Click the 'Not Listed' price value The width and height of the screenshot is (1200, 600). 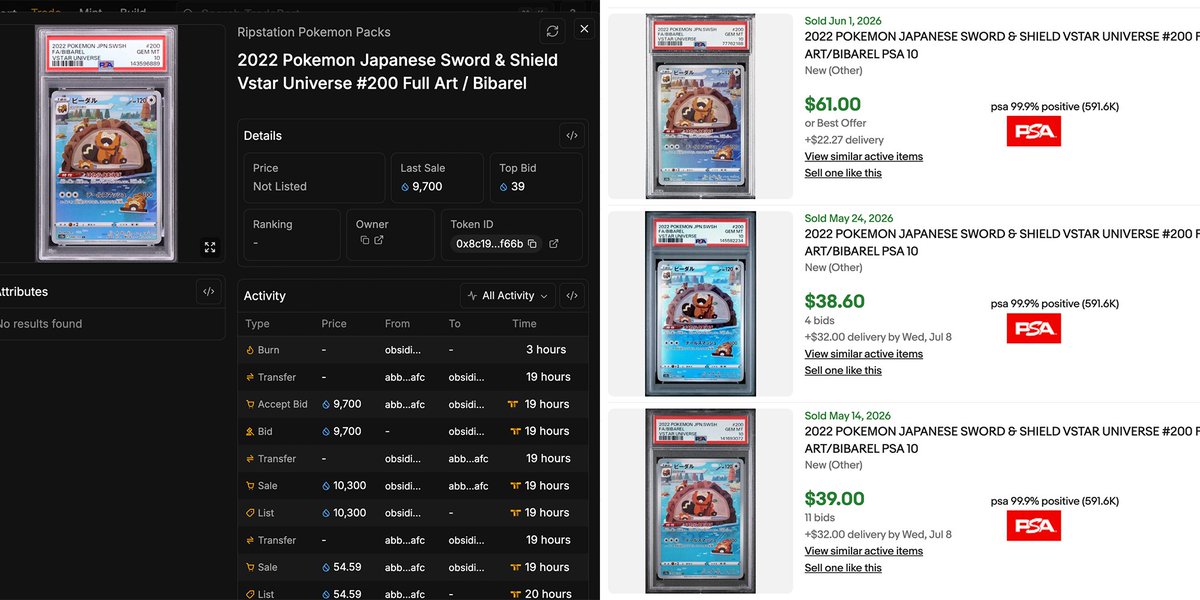[280, 186]
